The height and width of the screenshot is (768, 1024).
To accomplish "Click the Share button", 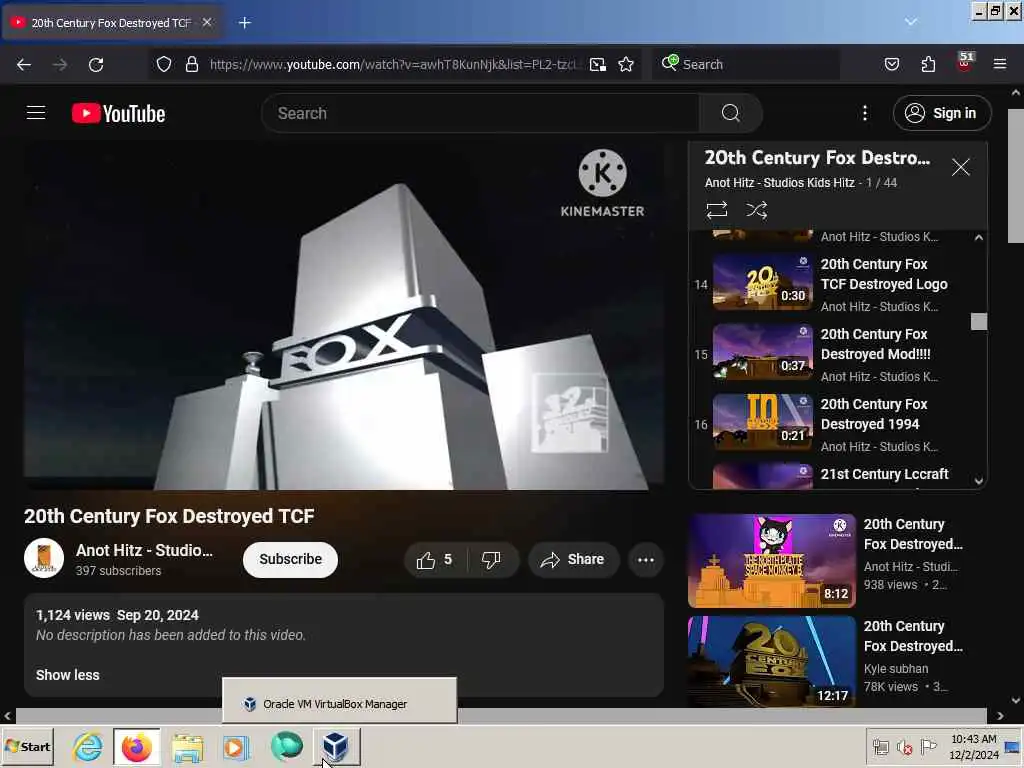I will click(573, 560).
